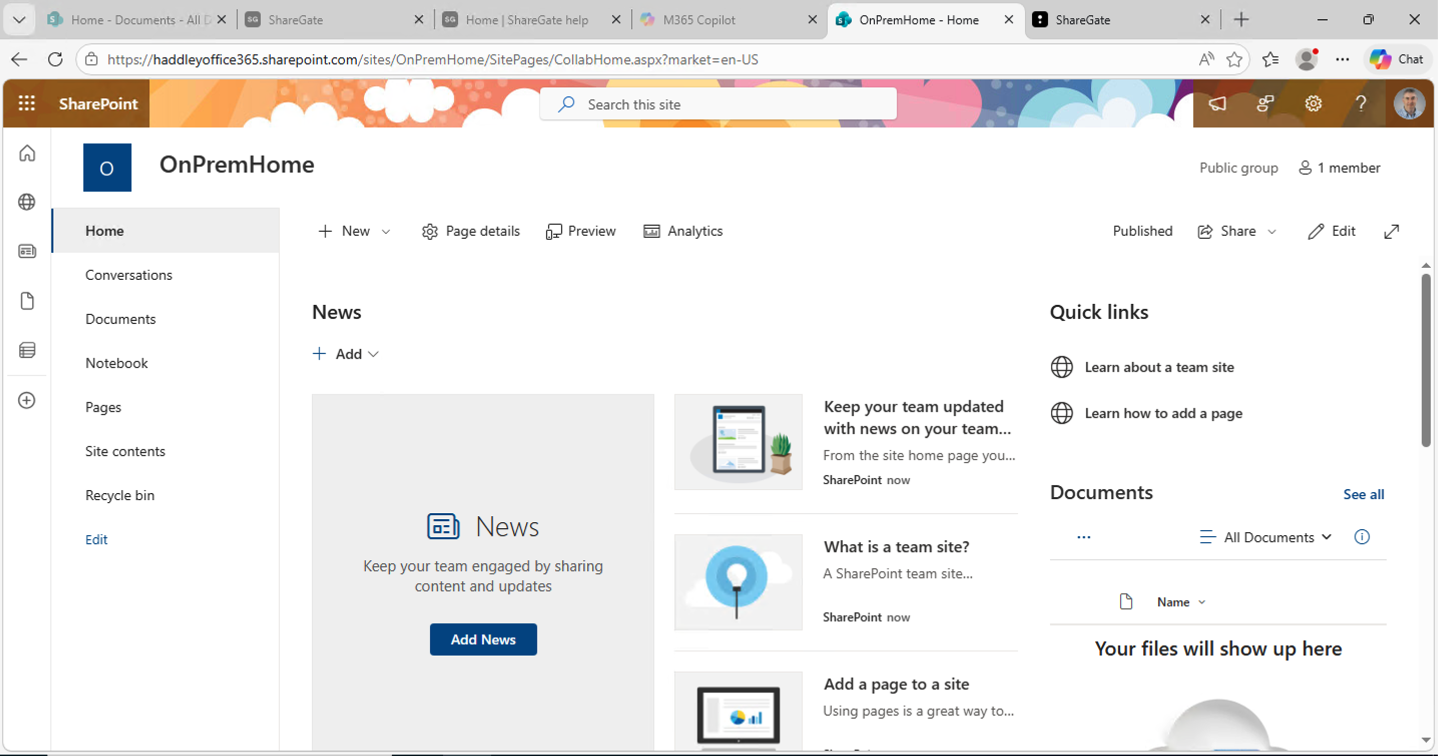Click the OnPremHome site logo tile
1438x756 pixels.
(x=107, y=167)
